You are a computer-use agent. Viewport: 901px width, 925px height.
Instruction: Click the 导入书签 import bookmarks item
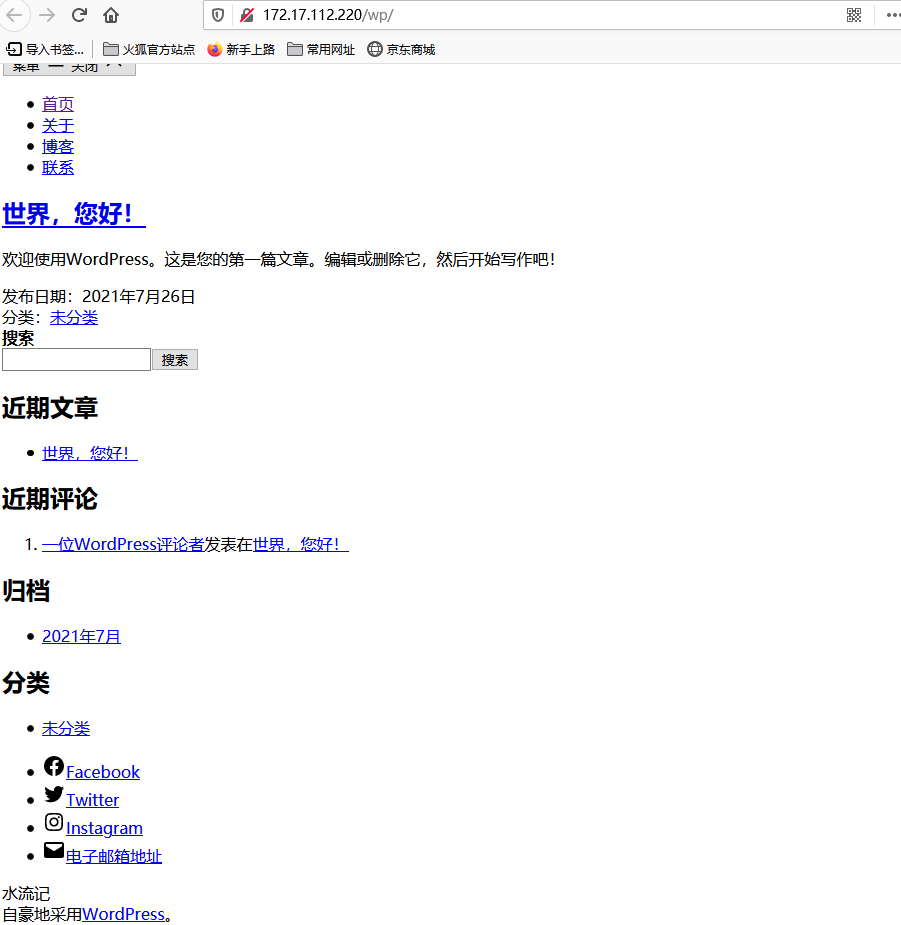[x=45, y=49]
